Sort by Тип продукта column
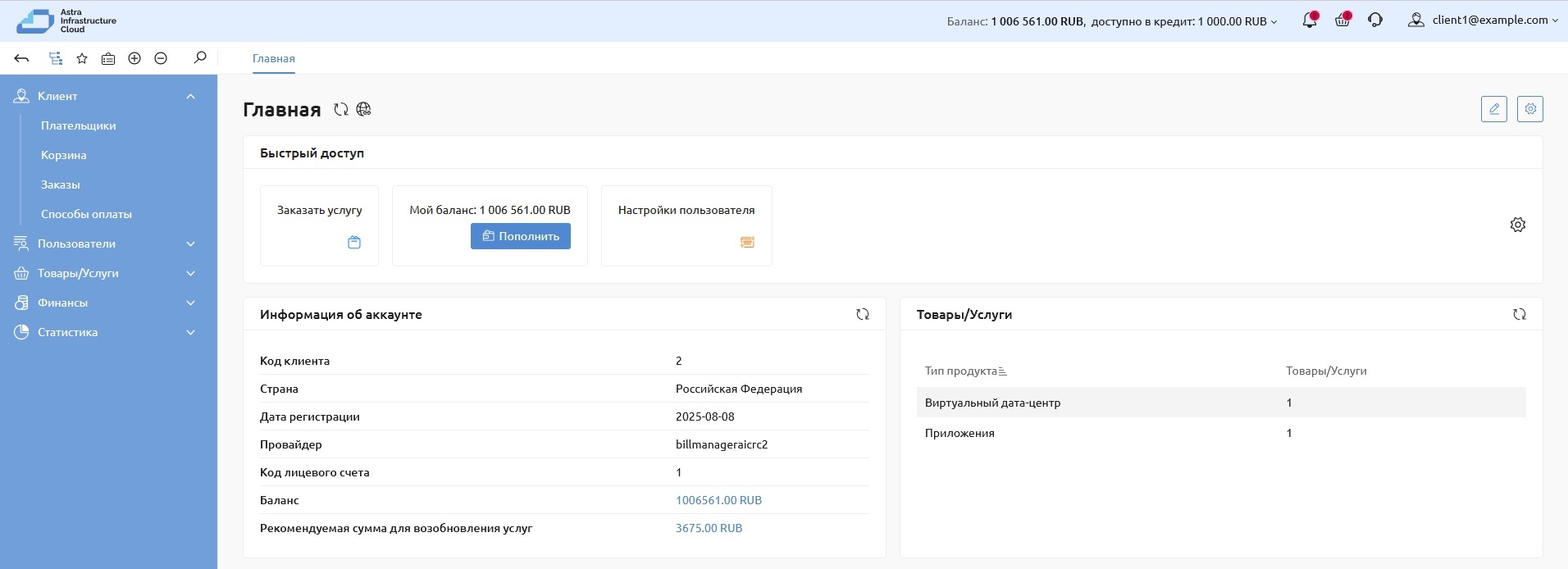The width and height of the screenshot is (1568, 569). point(965,371)
